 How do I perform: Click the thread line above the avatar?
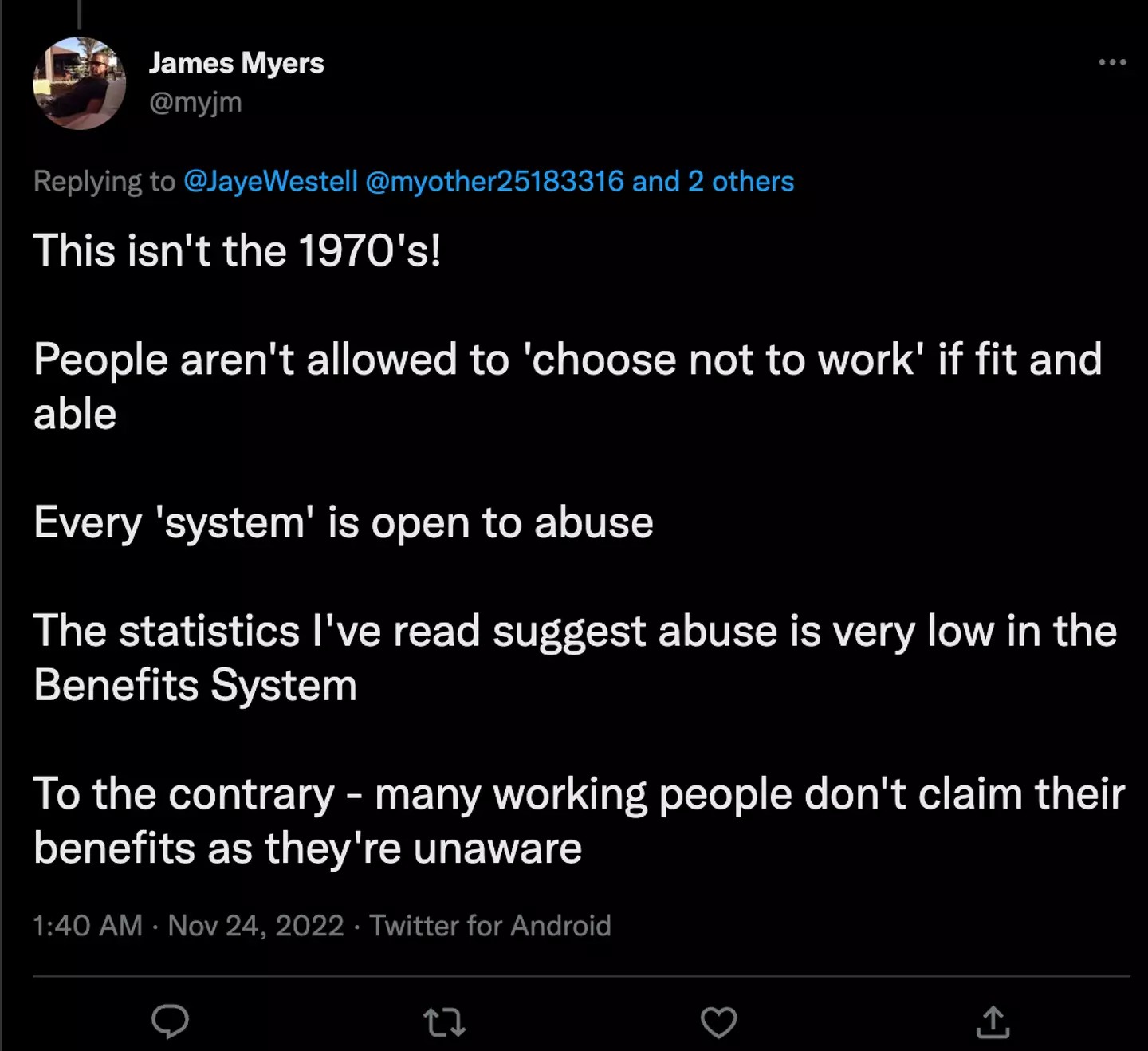(80, 14)
